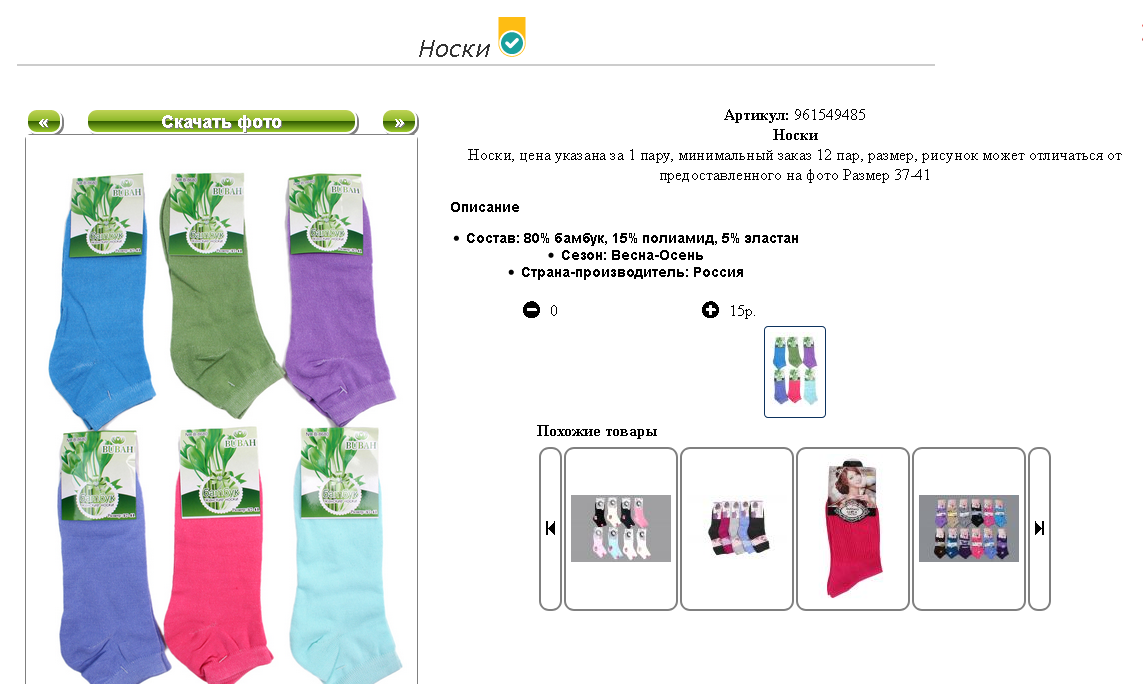The height and width of the screenshot is (684, 1143).
Task: Jump to last similar product arrow
Action: (x=1039, y=529)
